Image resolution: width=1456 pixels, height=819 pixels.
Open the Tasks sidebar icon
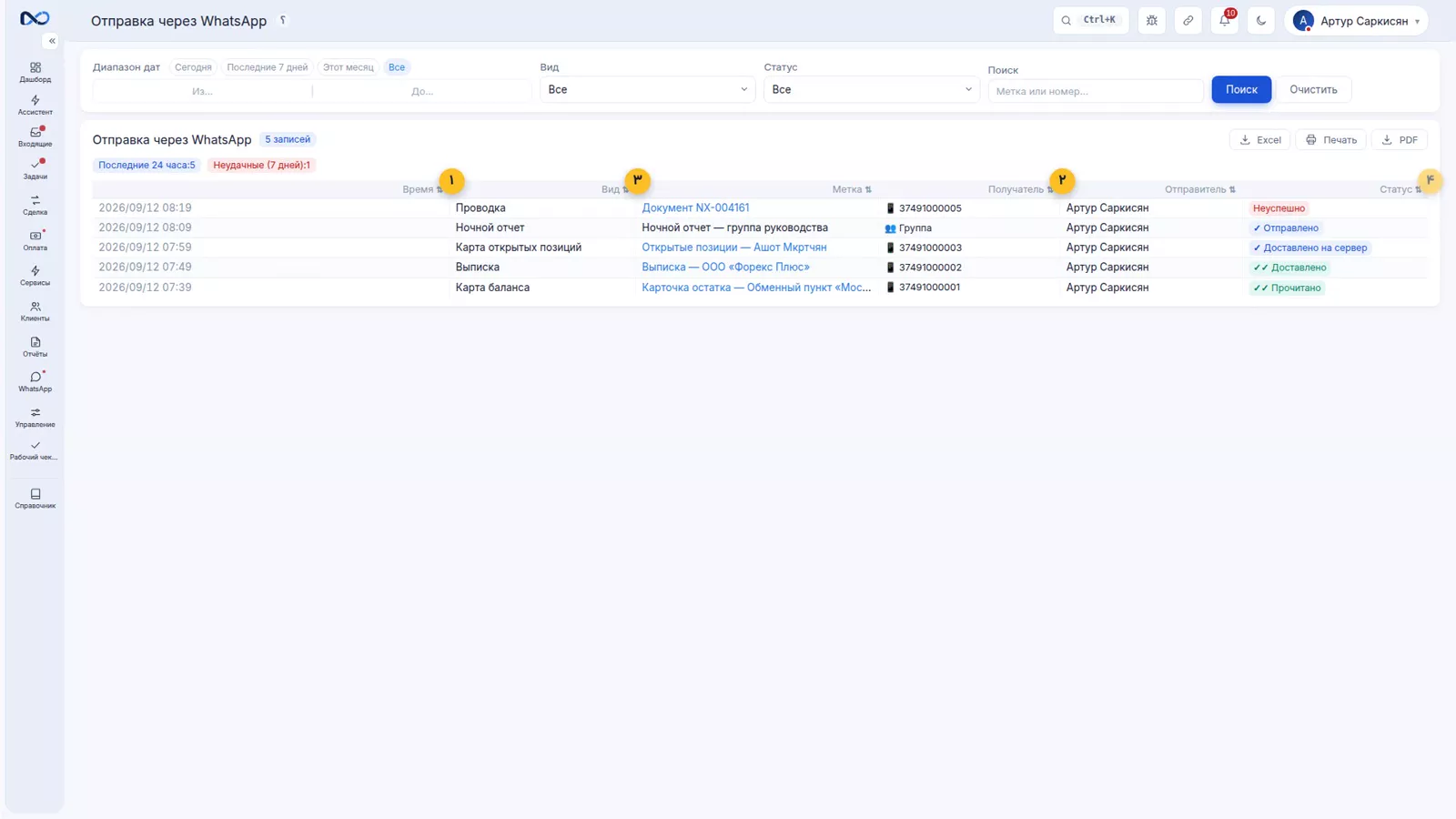coord(35,169)
